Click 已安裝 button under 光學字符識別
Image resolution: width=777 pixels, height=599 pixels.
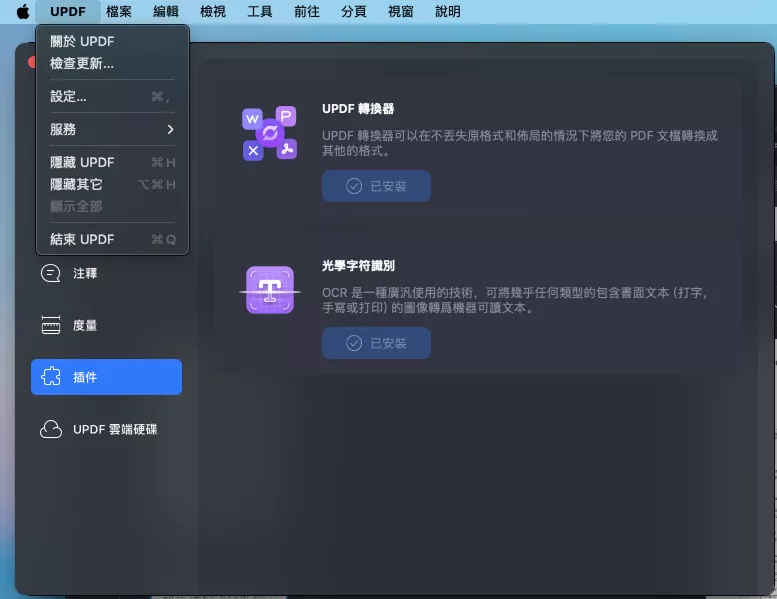[x=376, y=343]
